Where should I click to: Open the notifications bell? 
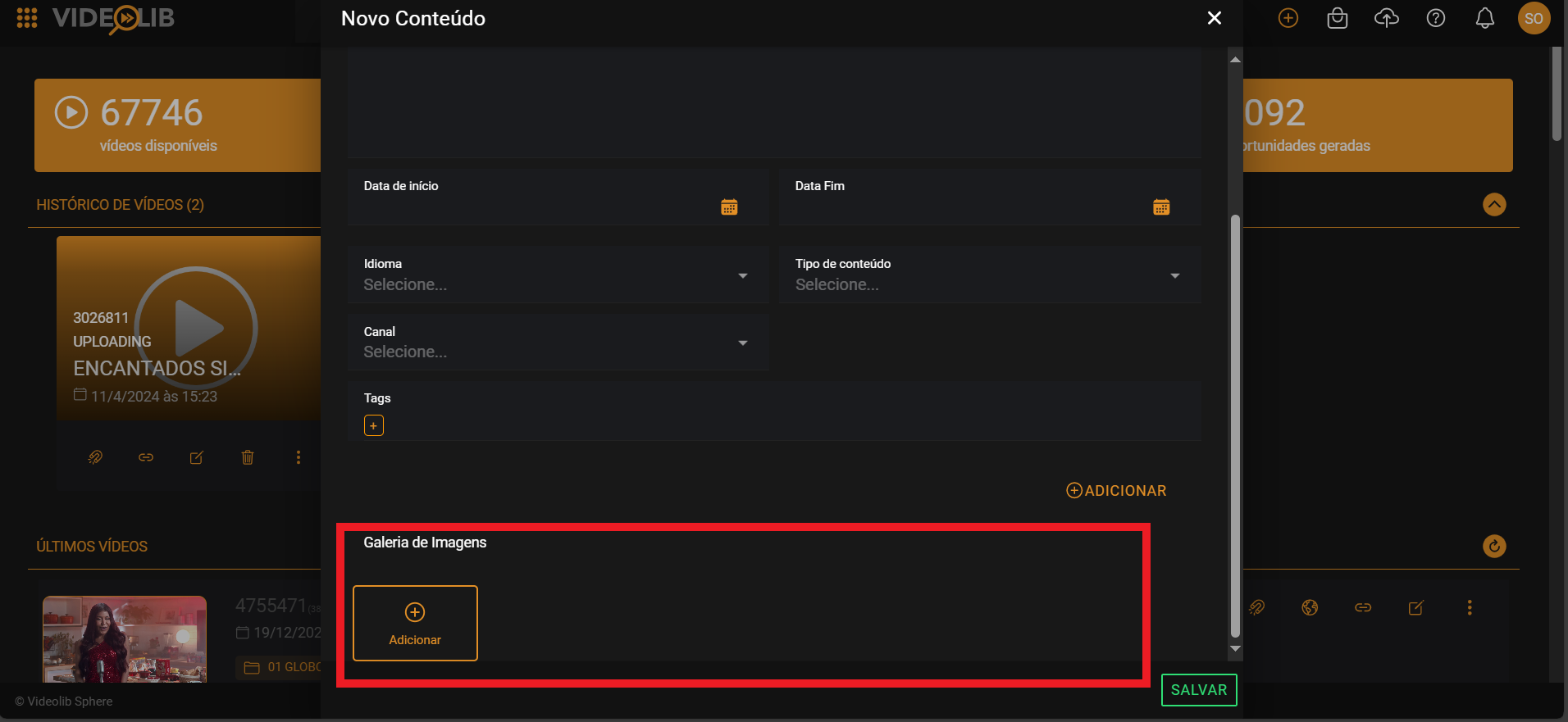coord(1484,18)
